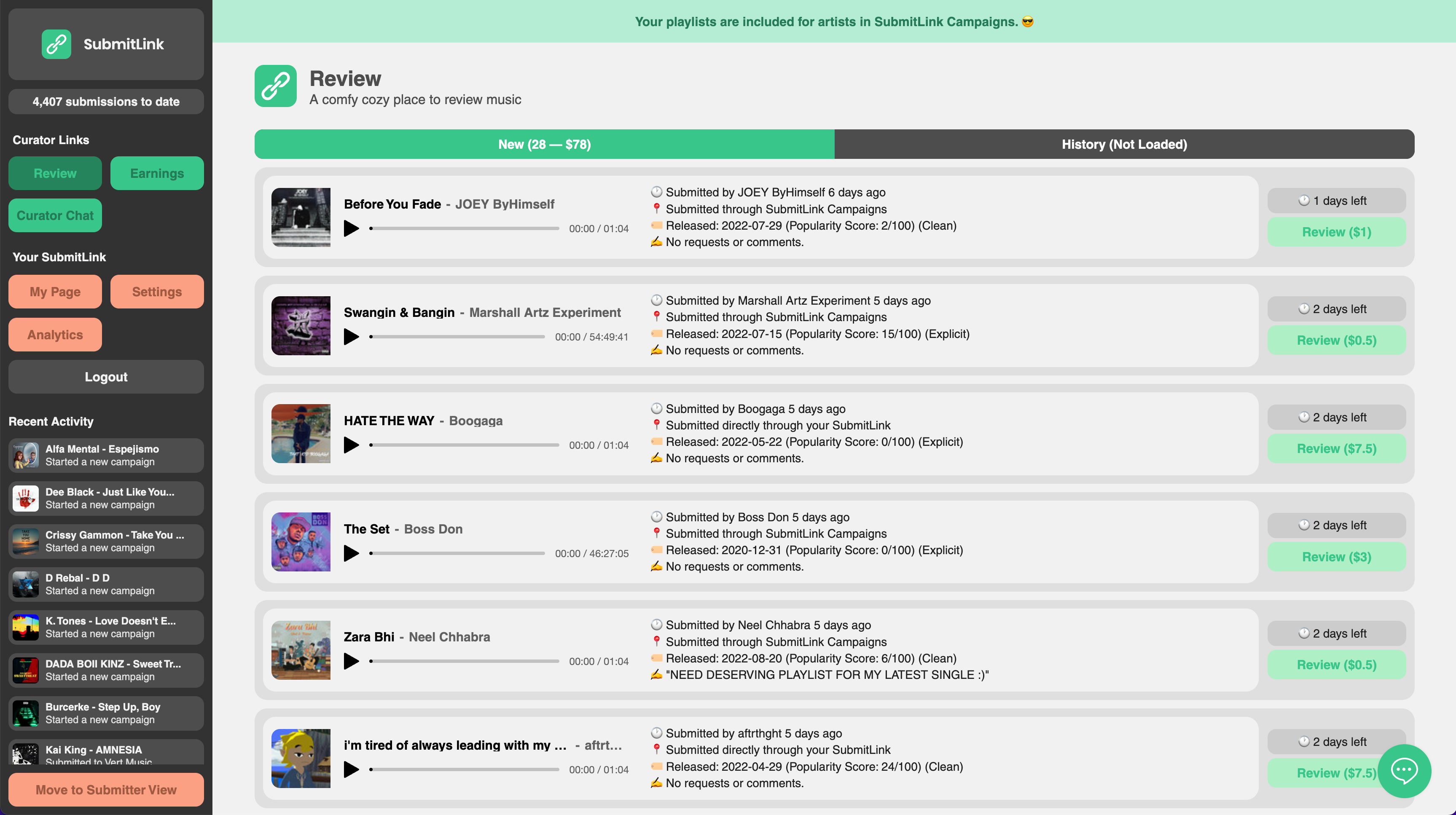The width and height of the screenshot is (1456, 815).
Task: Play the track The Set
Action: click(x=352, y=553)
